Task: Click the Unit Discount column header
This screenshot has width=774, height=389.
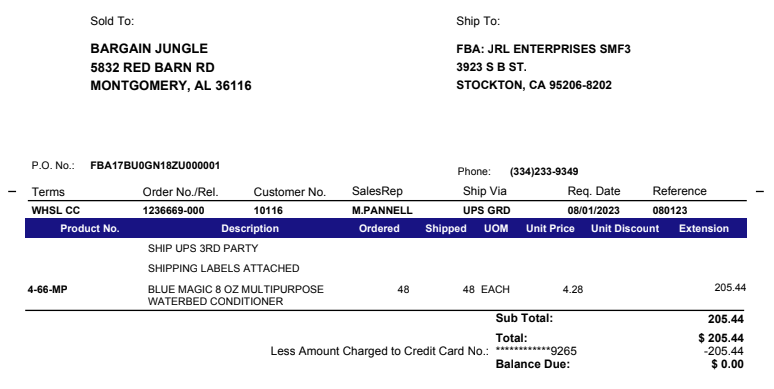Action: (625, 229)
